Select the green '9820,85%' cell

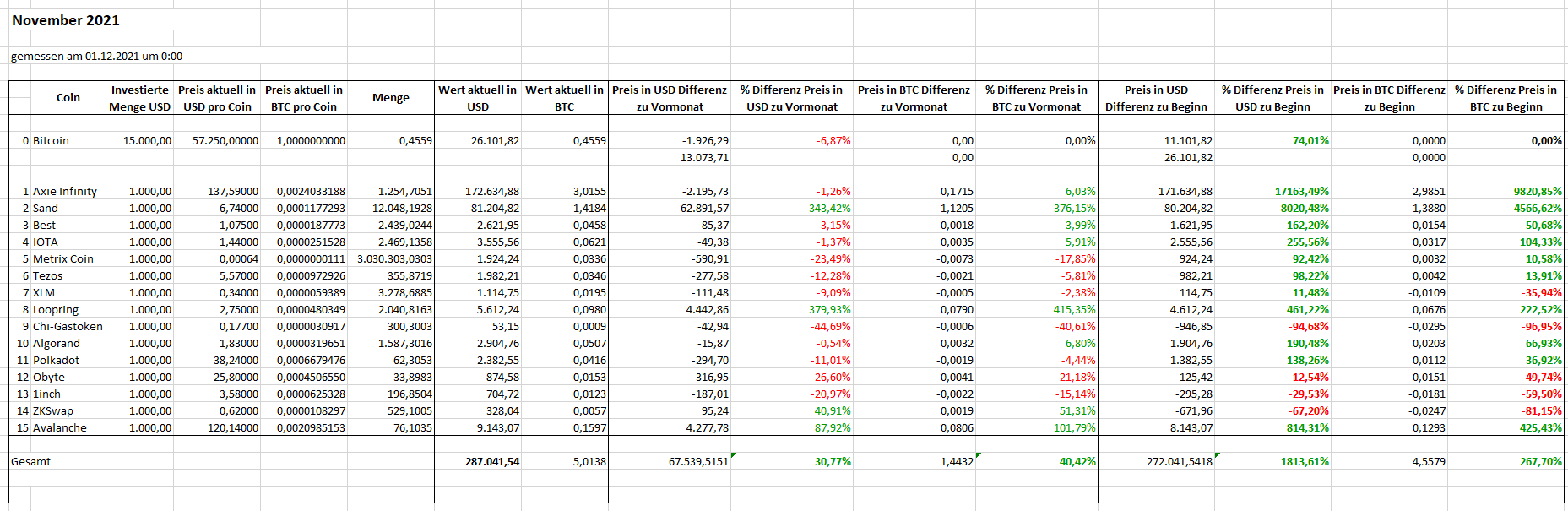tap(1538, 192)
